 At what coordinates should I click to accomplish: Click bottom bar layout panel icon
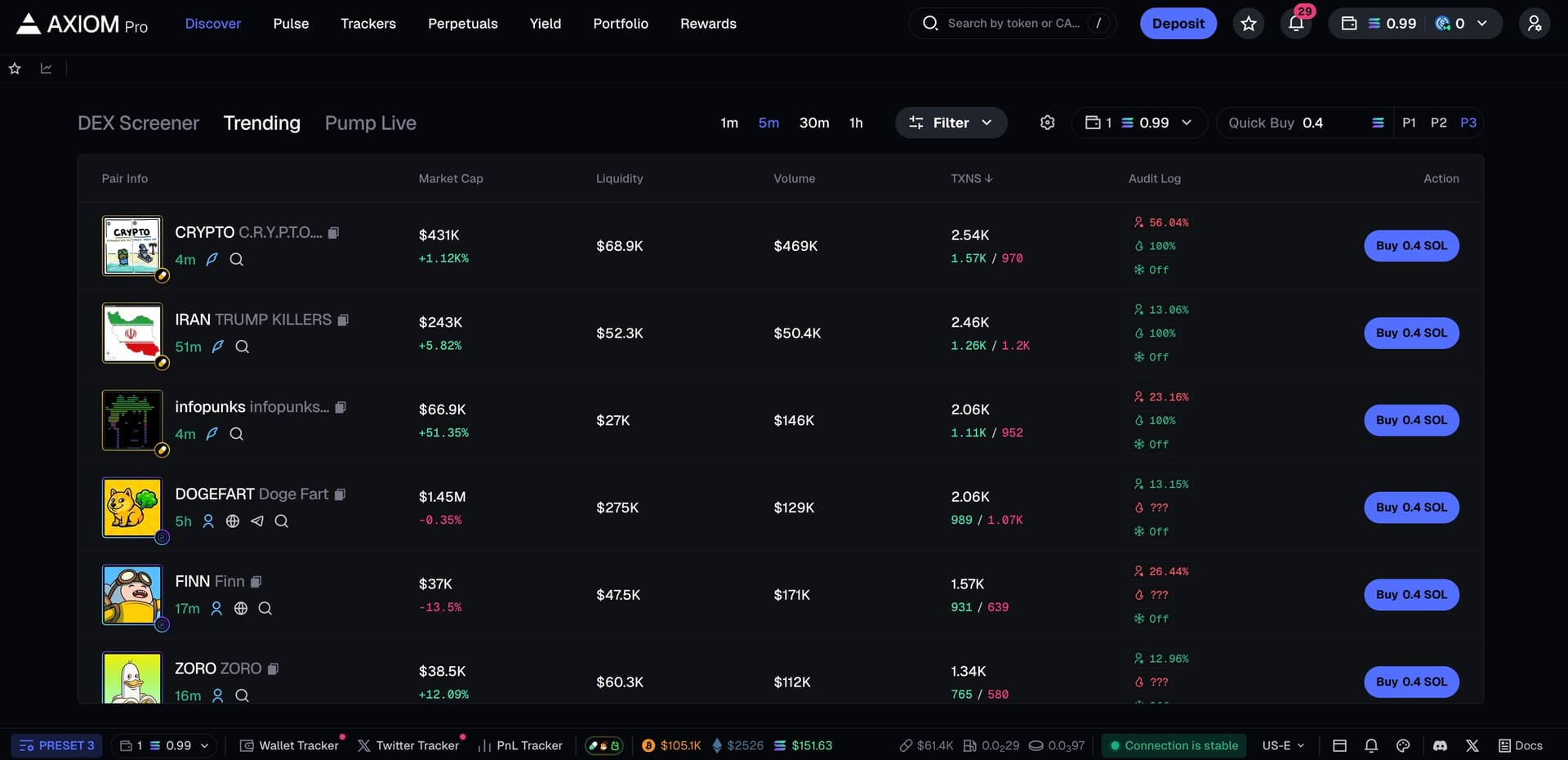point(1339,745)
